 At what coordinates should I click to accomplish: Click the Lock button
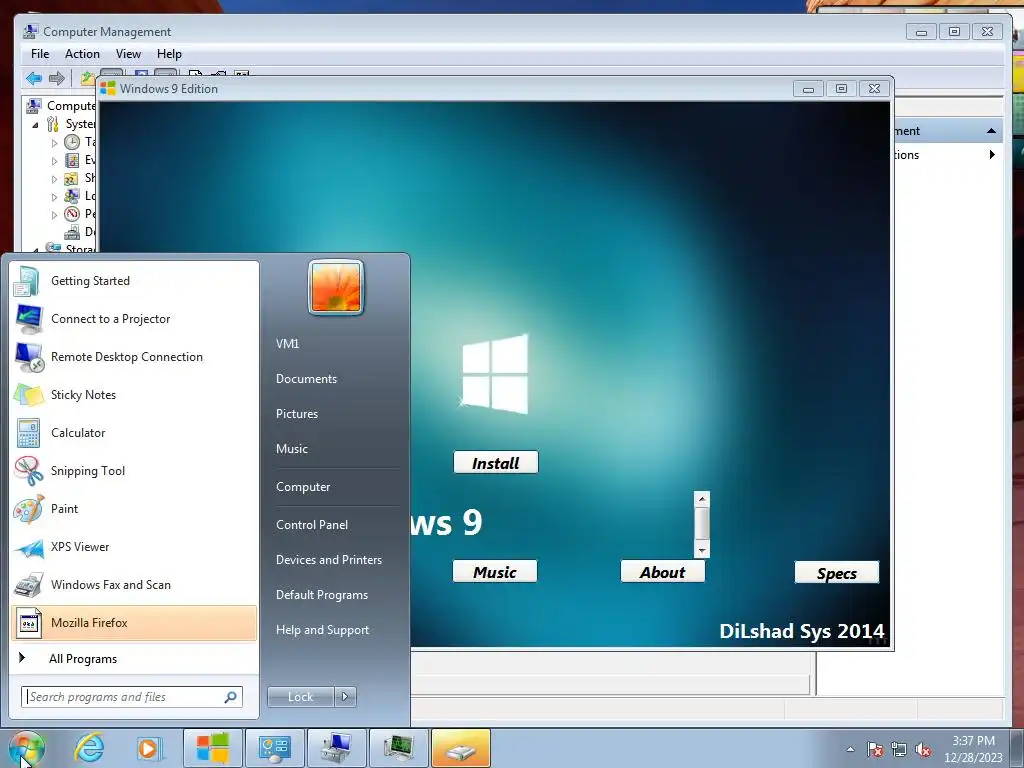pyautogui.click(x=300, y=697)
